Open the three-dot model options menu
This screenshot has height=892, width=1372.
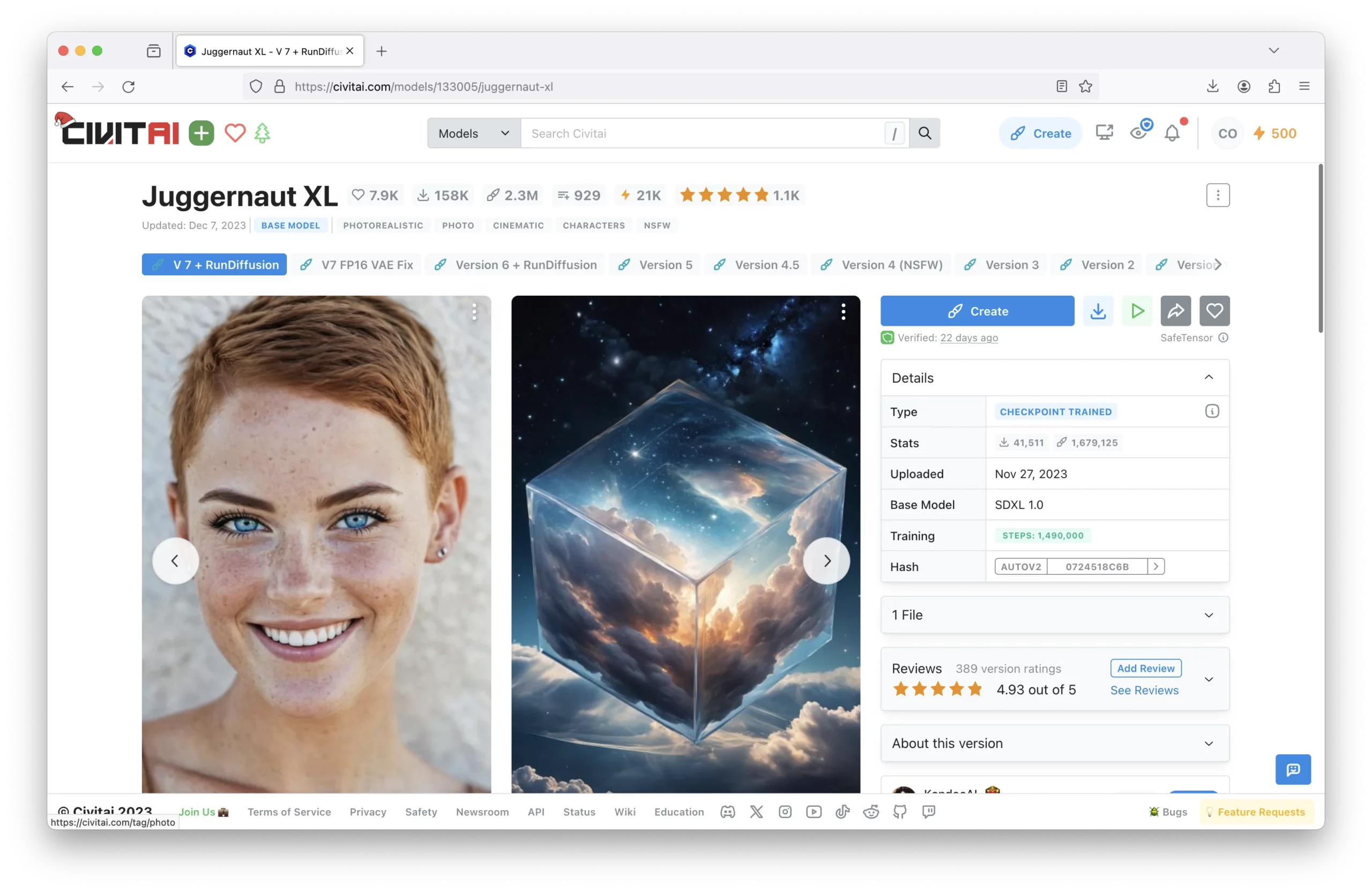pyautogui.click(x=1218, y=196)
